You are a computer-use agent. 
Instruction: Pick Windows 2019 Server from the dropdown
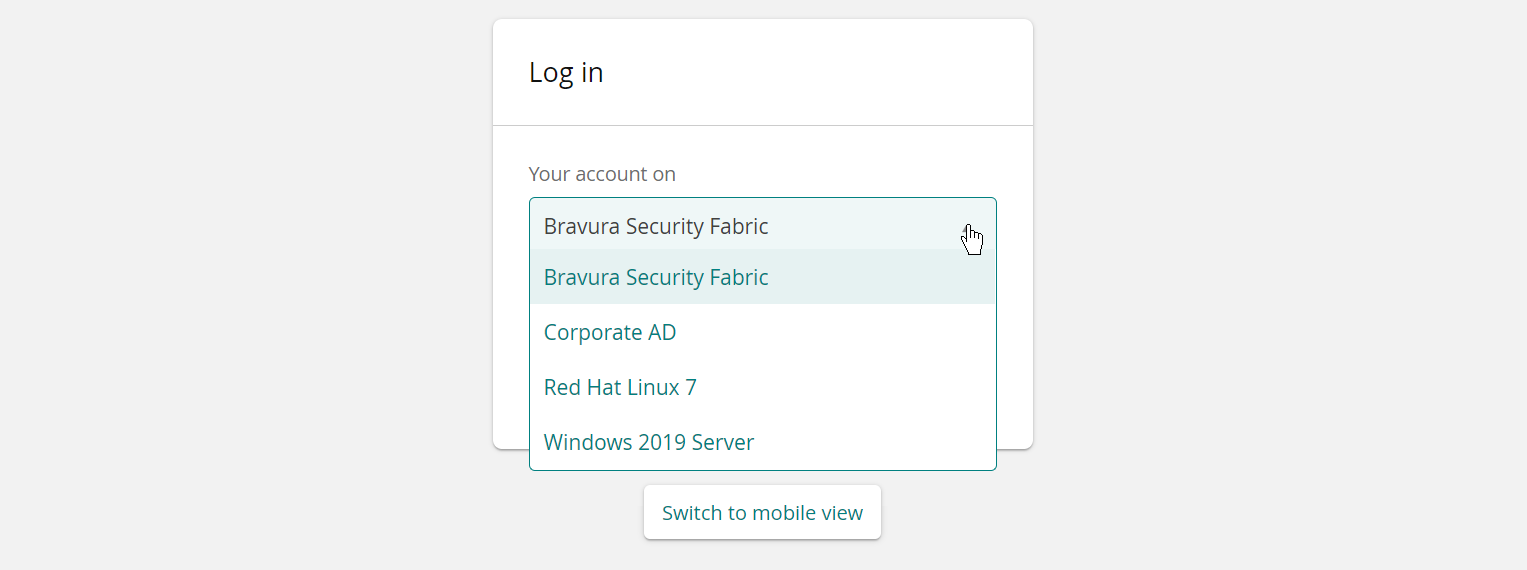coord(649,442)
